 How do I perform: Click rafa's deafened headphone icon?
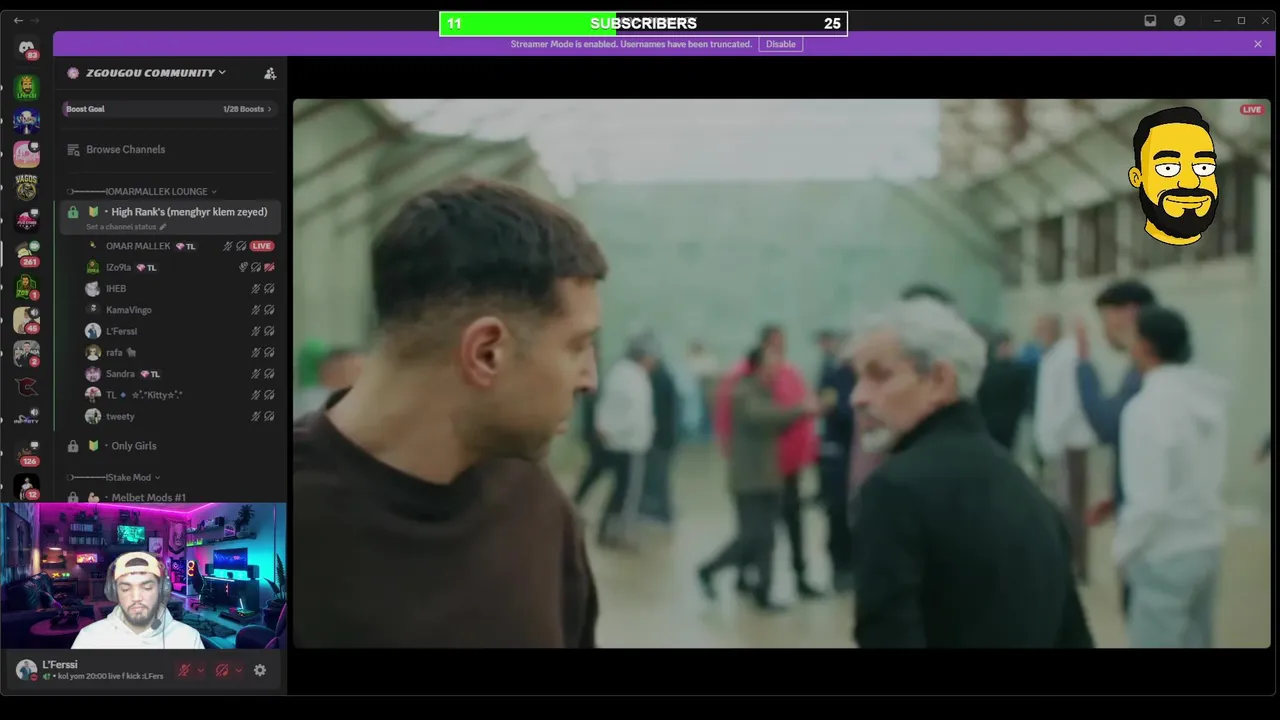pos(269,353)
